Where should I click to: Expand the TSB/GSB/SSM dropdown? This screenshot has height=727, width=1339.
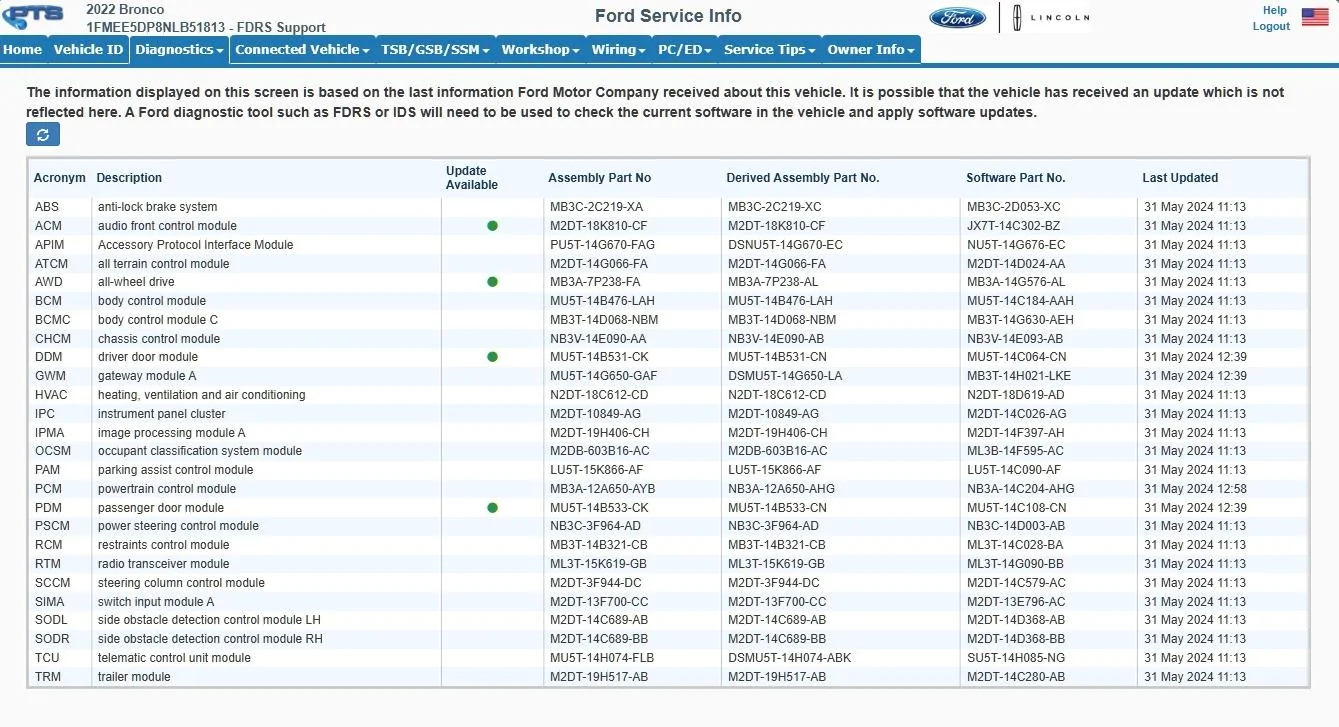point(434,49)
